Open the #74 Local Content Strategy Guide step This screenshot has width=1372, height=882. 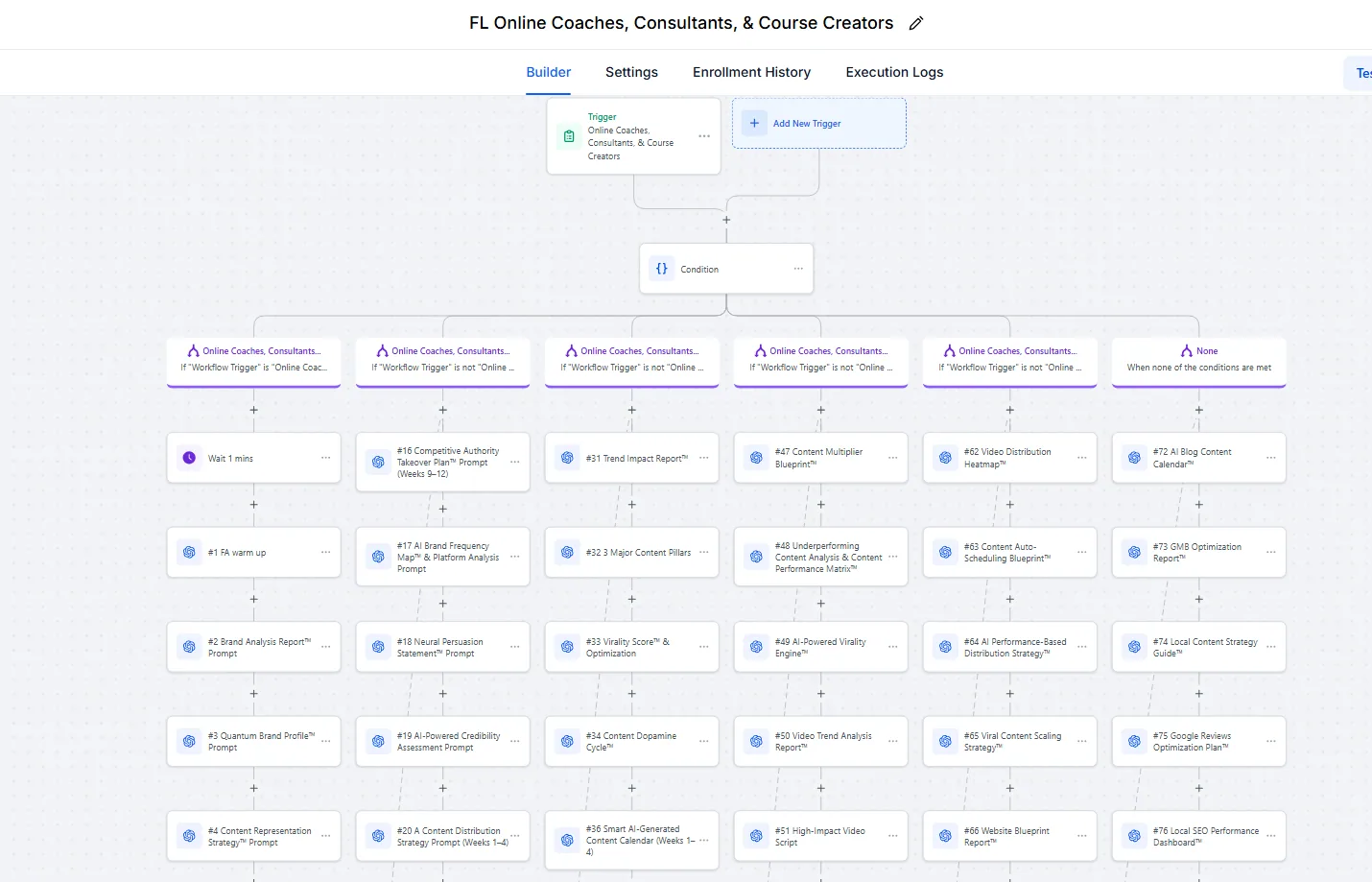[x=1198, y=647]
